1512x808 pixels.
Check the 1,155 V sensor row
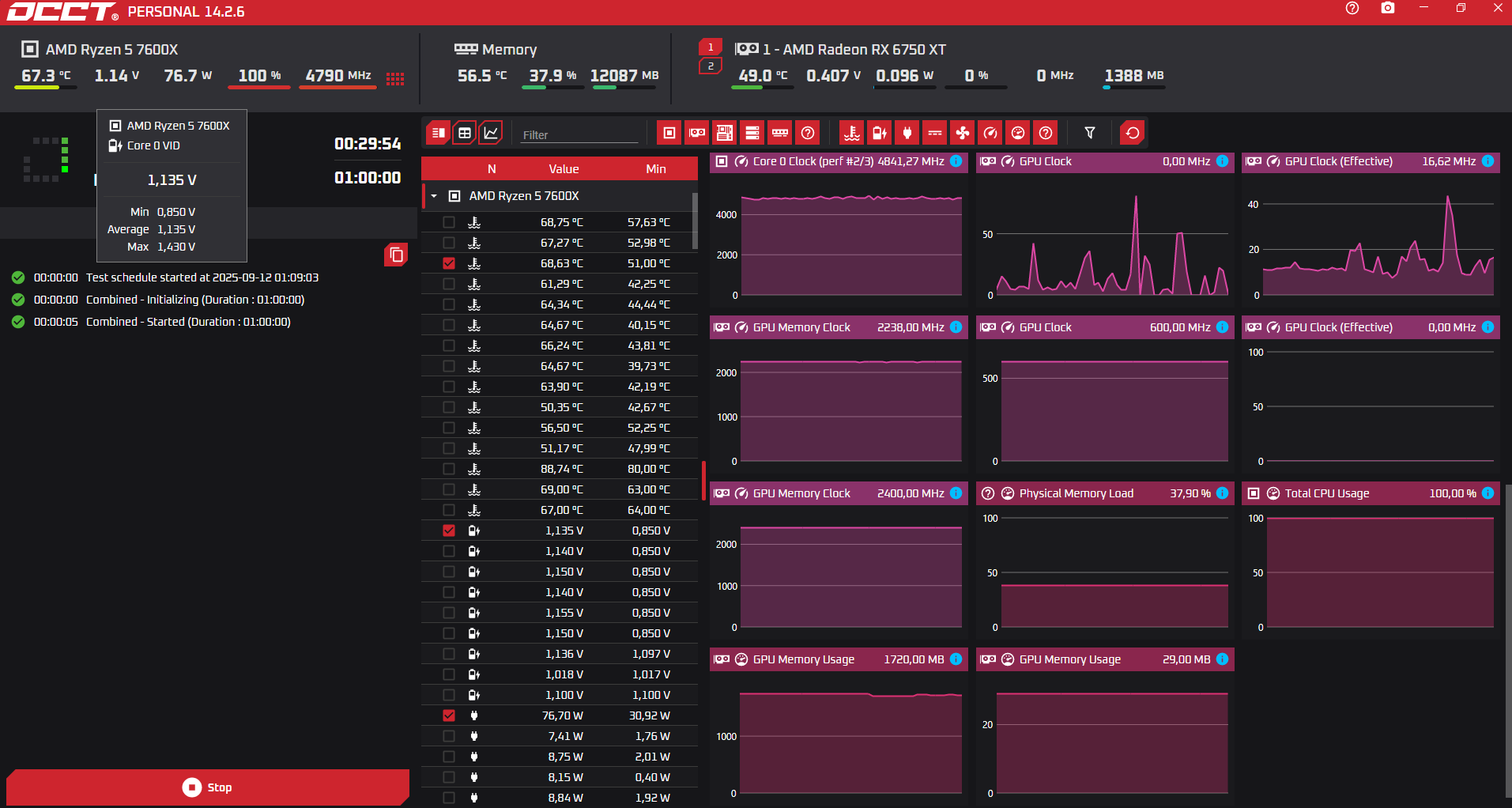(x=449, y=613)
